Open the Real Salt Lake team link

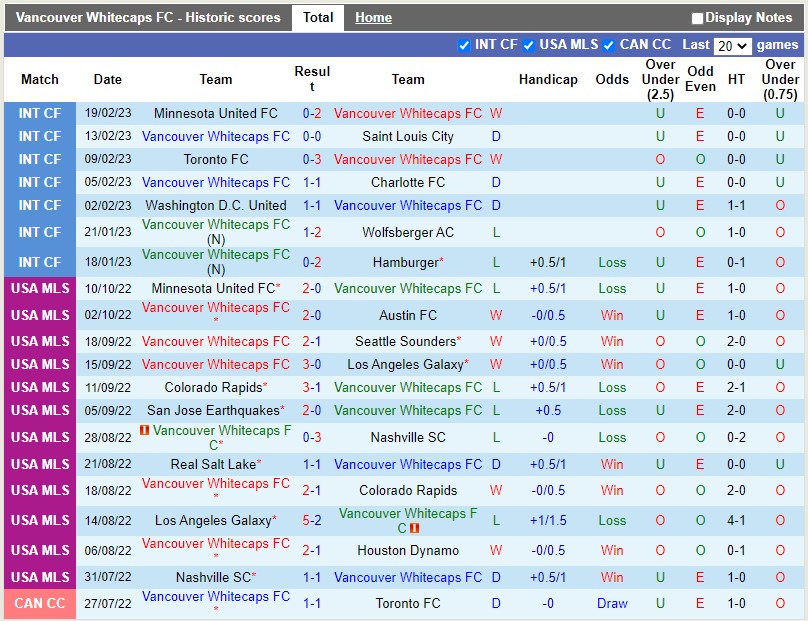(x=213, y=464)
